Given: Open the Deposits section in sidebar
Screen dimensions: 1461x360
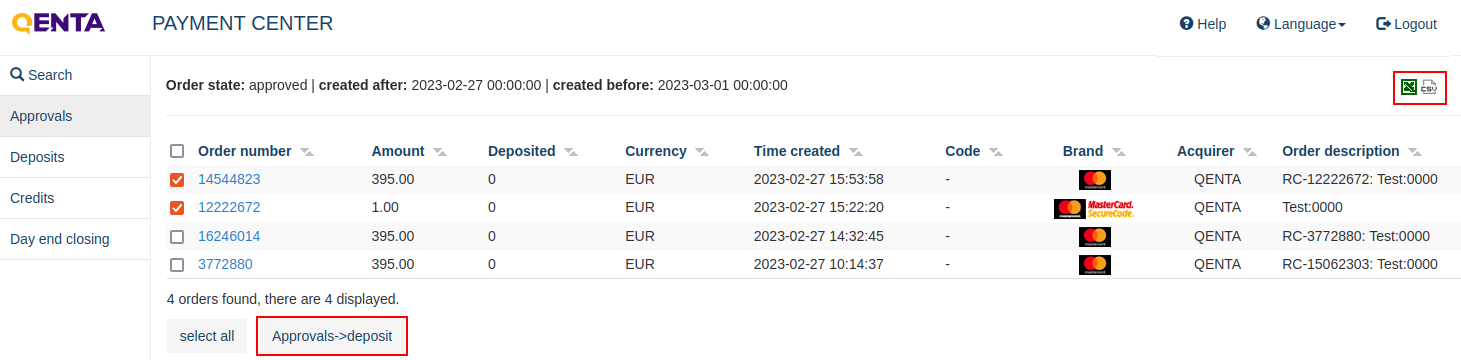Looking at the screenshot, I should click(75, 157).
